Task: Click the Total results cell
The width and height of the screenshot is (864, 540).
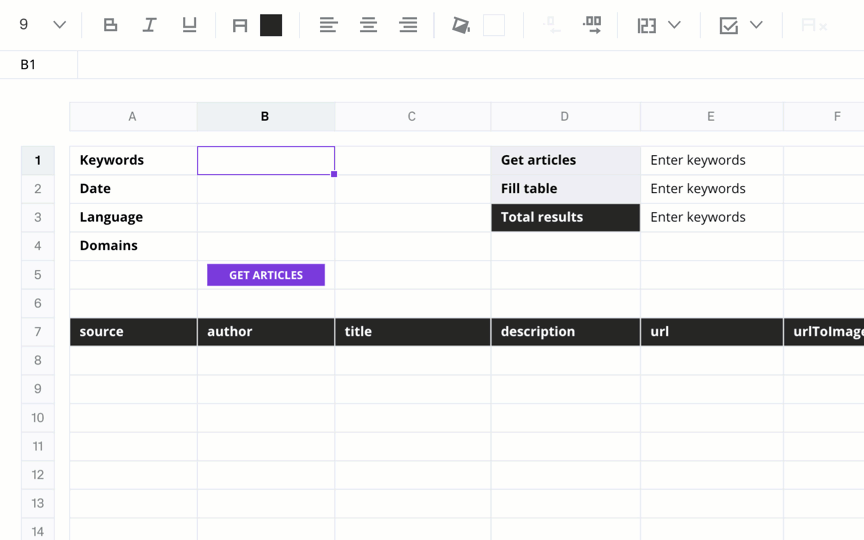Action: tap(565, 217)
